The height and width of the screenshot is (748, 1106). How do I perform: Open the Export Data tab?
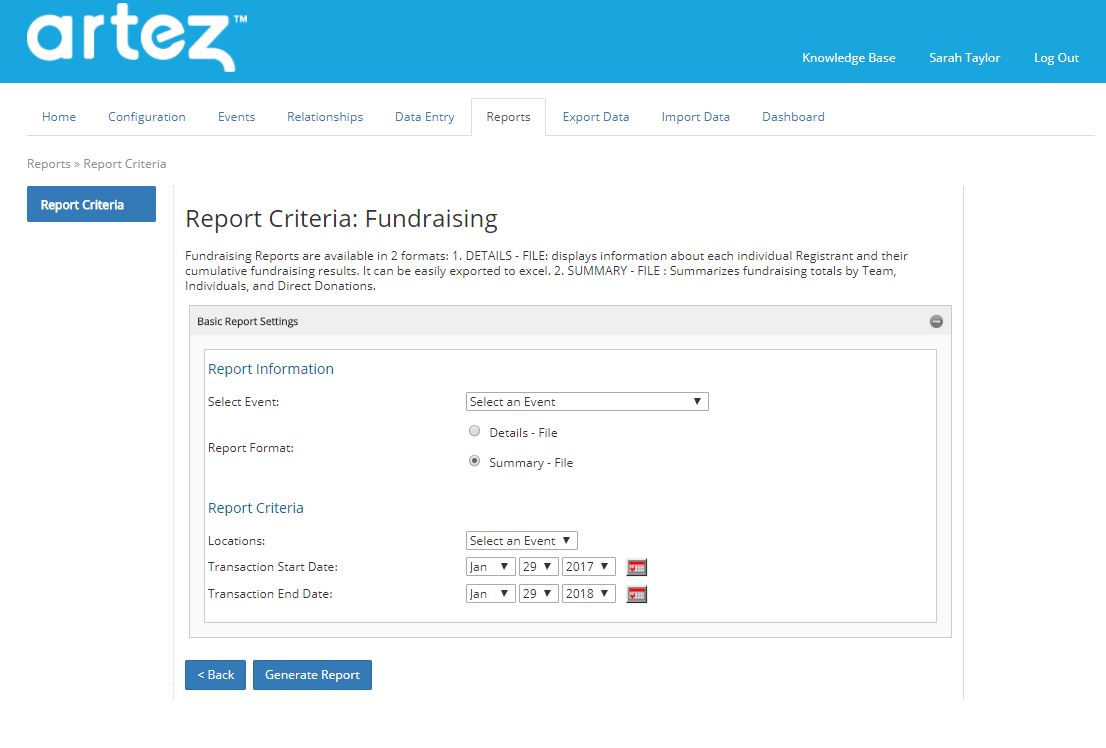tap(595, 117)
